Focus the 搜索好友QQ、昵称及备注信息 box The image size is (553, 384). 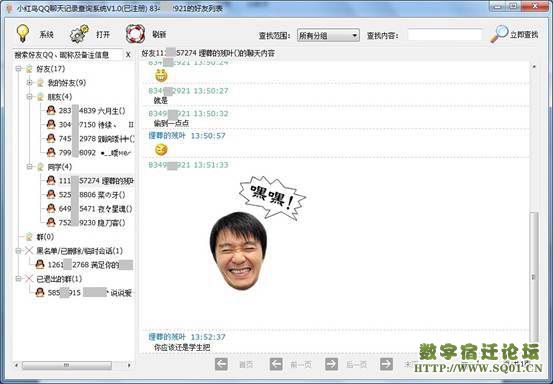pos(68,55)
